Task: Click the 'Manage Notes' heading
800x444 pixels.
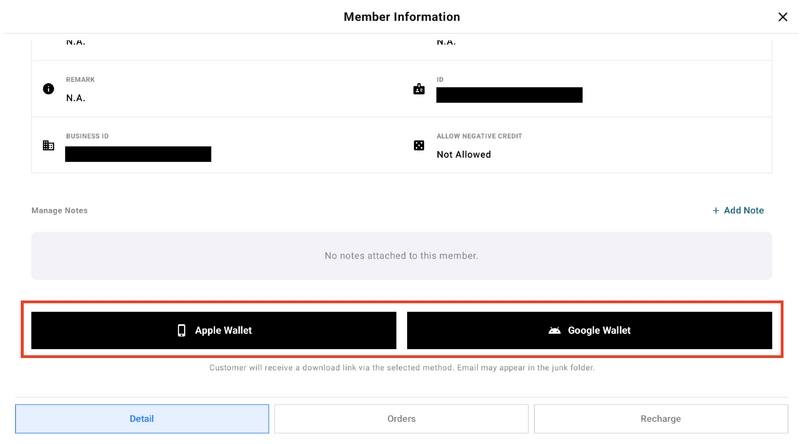Action: [x=60, y=210]
